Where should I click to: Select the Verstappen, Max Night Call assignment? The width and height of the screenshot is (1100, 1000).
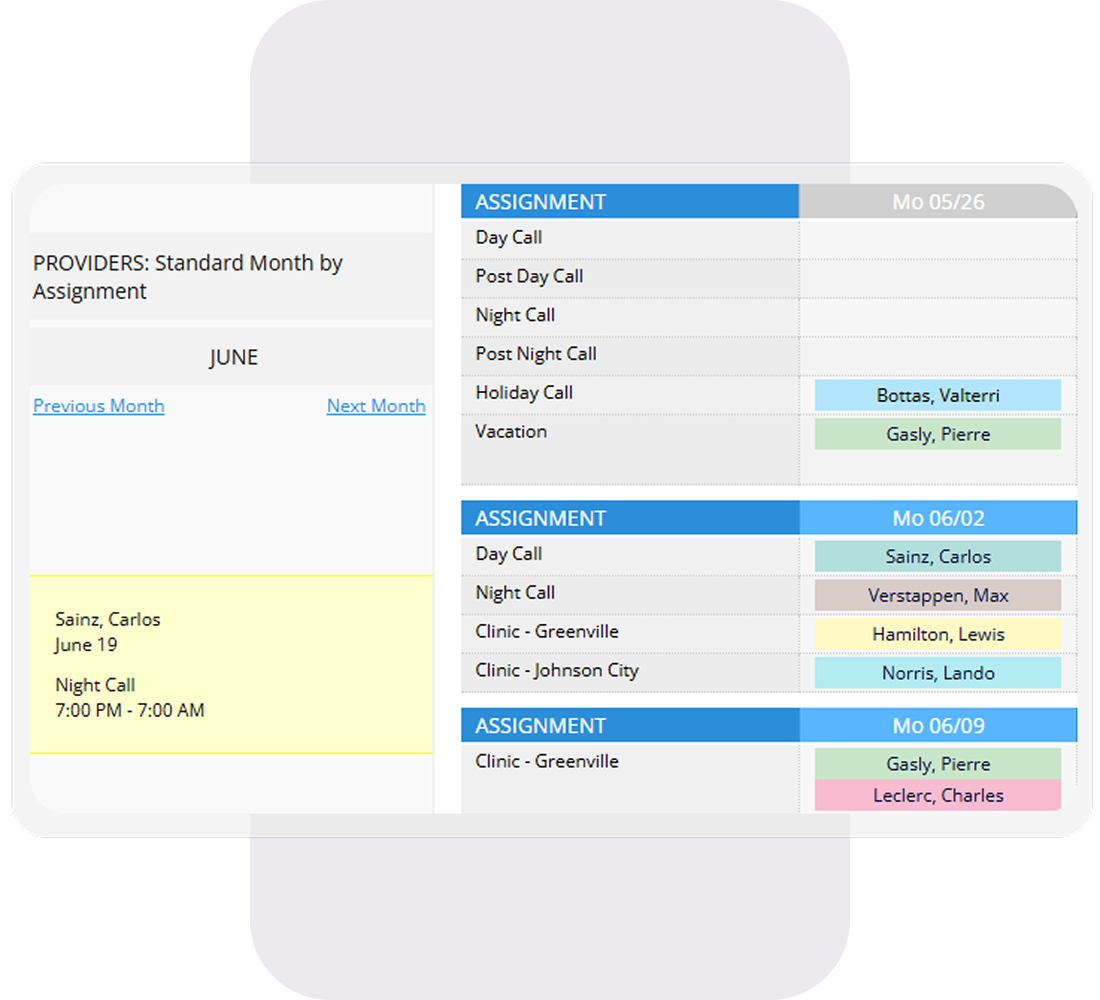(938, 595)
